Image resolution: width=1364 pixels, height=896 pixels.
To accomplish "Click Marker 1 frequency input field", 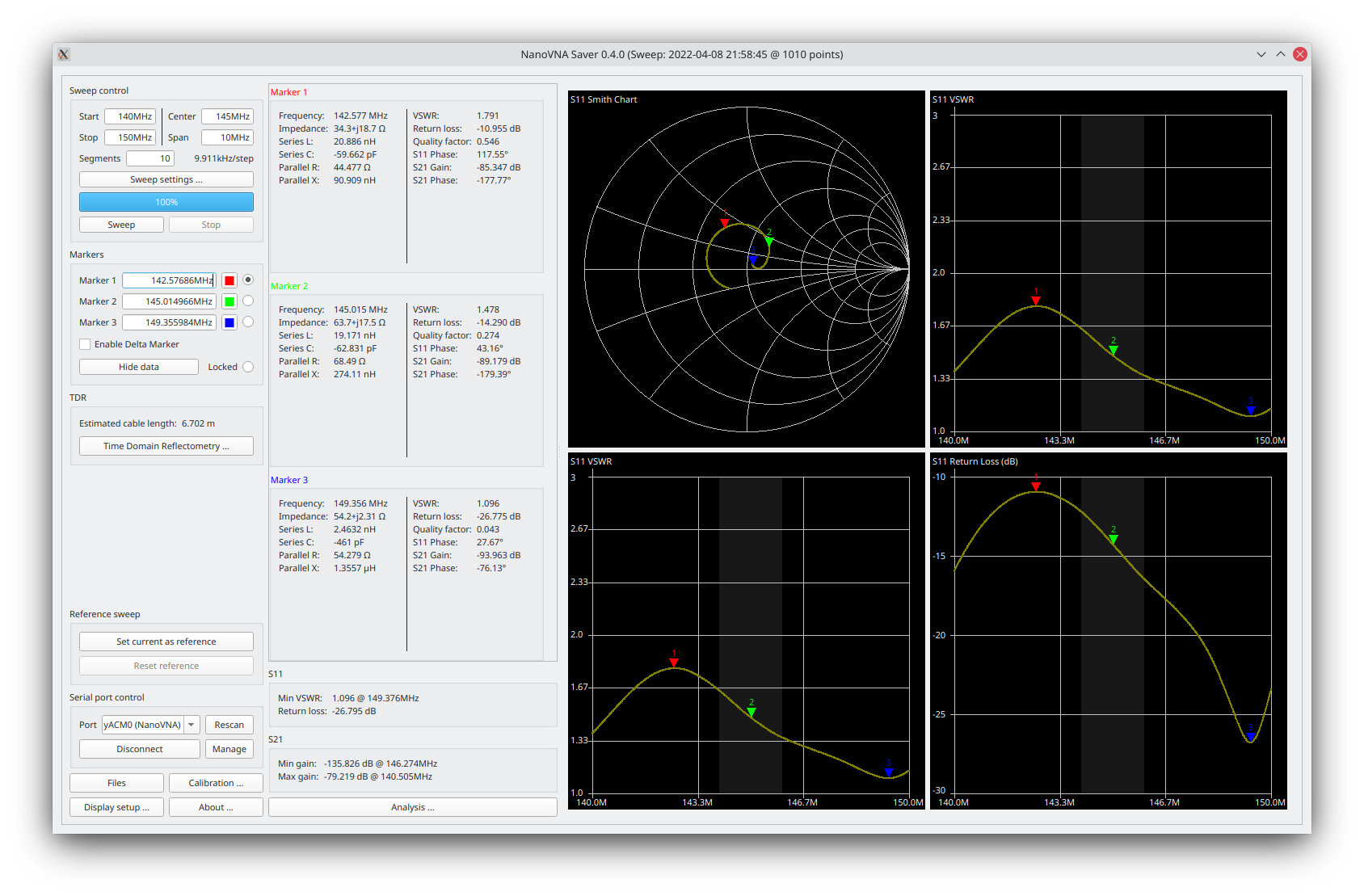I will click(169, 280).
